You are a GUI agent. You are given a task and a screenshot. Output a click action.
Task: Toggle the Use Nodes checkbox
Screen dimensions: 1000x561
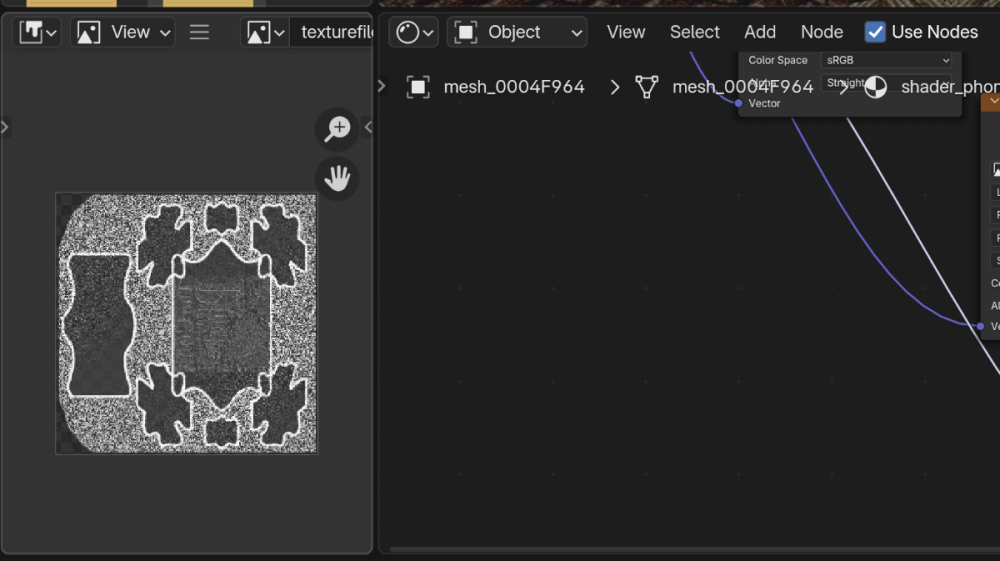875,32
